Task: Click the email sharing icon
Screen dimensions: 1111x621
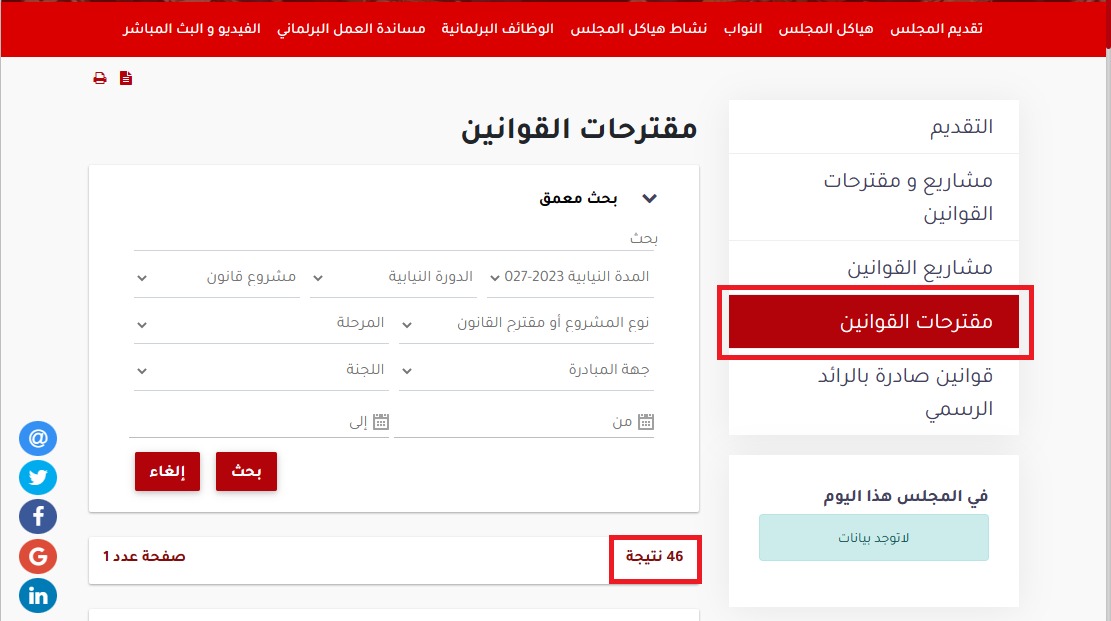Action: 37,438
